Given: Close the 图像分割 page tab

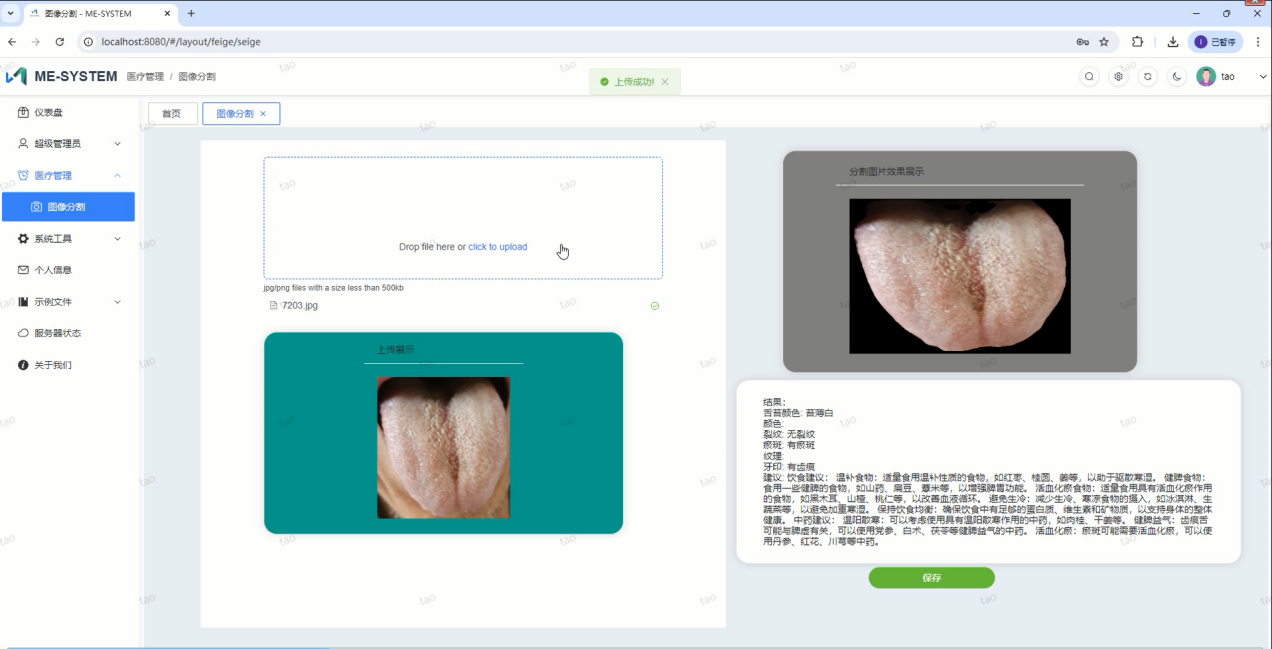Looking at the screenshot, I should click(263, 114).
